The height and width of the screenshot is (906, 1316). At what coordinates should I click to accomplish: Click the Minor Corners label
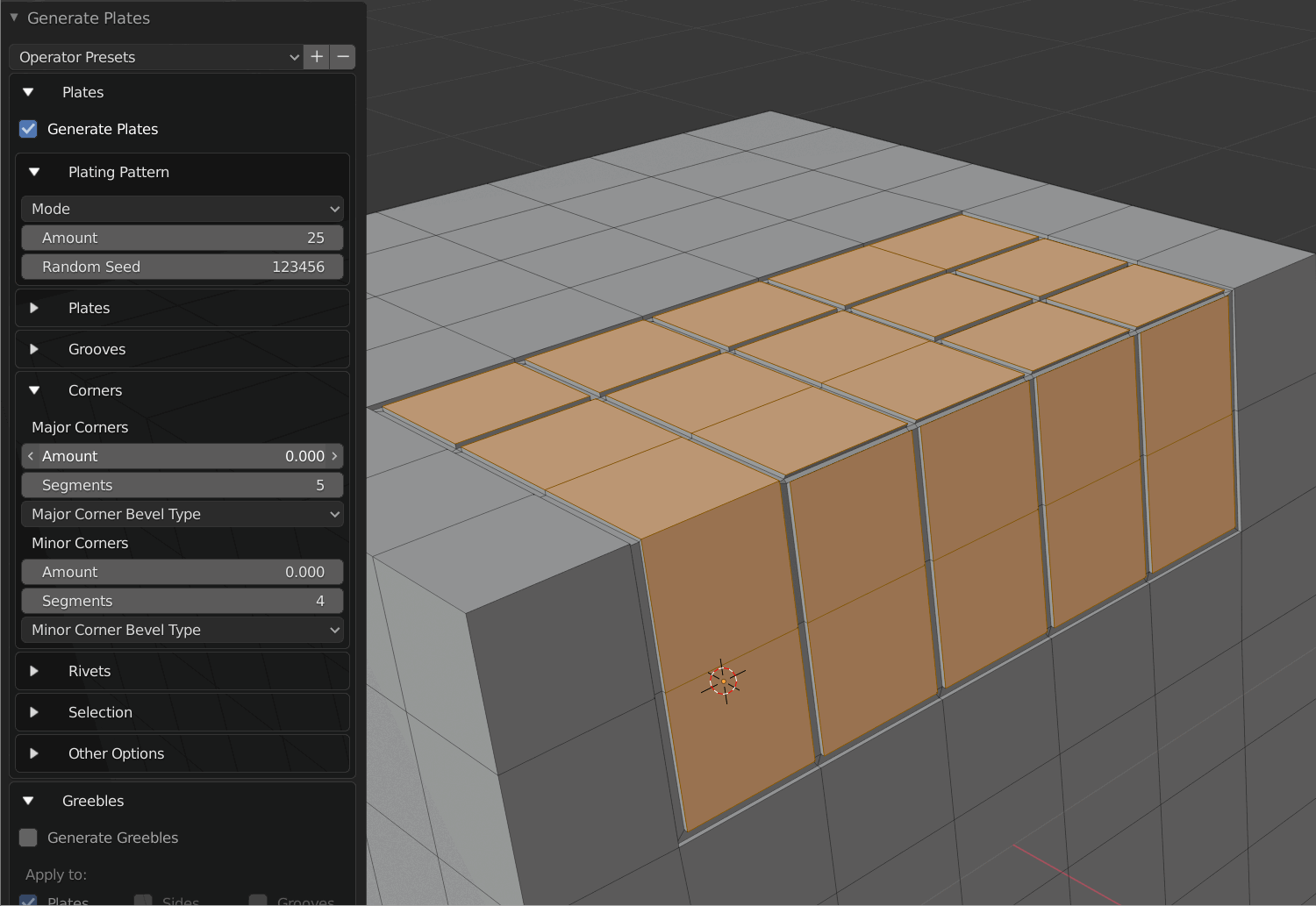click(x=80, y=543)
